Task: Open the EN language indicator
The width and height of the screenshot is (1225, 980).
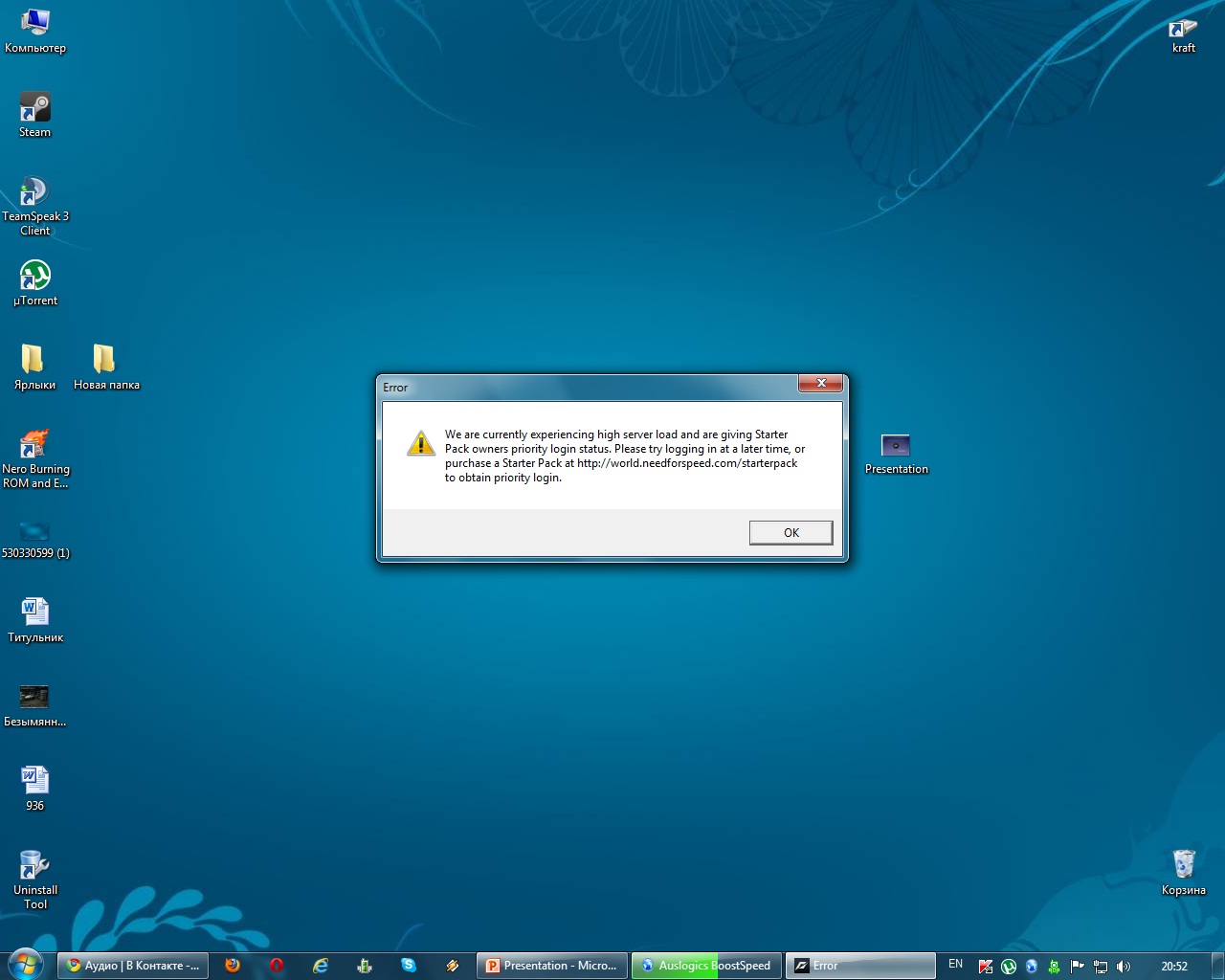Action: tap(955, 965)
